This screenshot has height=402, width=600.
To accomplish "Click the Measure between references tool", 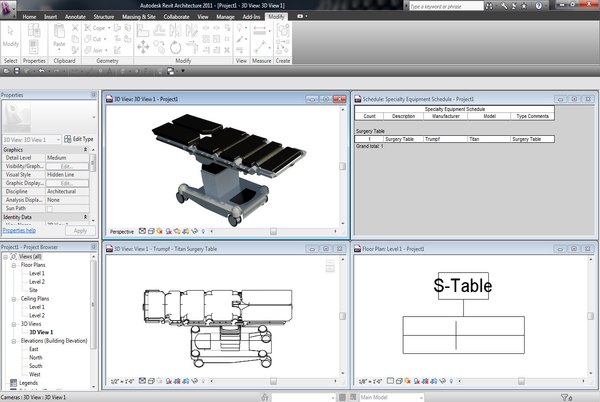I will pyautogui.click(x=260, y=30).
